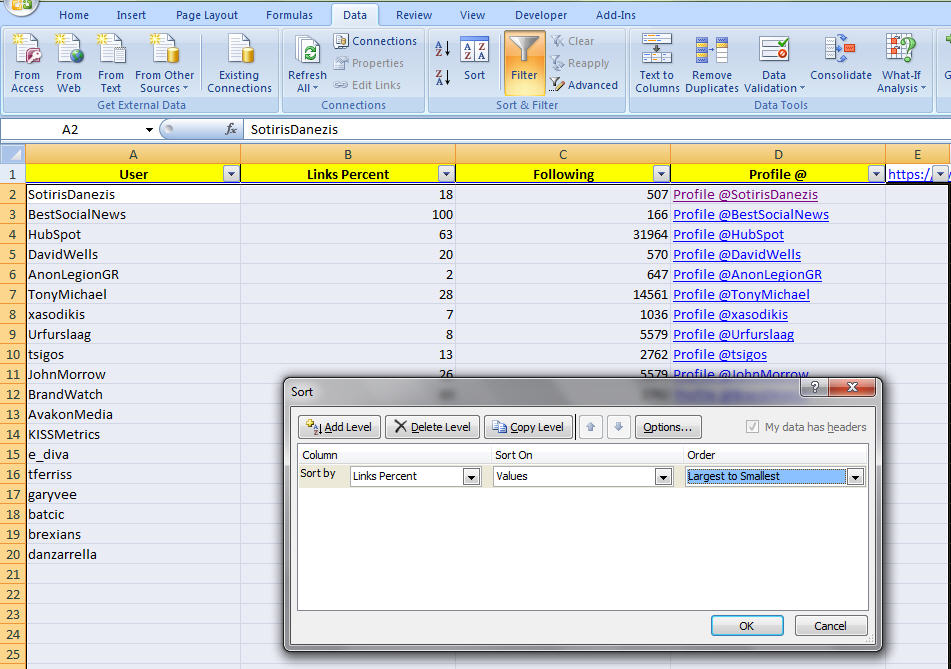
Task: Expand the Name Box dropdown
Action: [149, 129]
